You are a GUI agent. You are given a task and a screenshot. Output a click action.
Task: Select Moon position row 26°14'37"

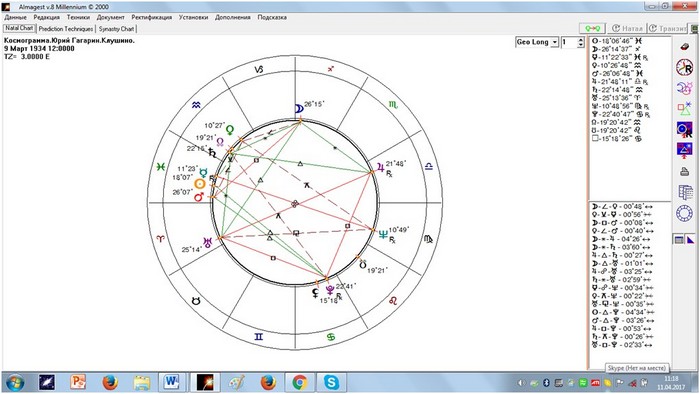coord(617,49)
